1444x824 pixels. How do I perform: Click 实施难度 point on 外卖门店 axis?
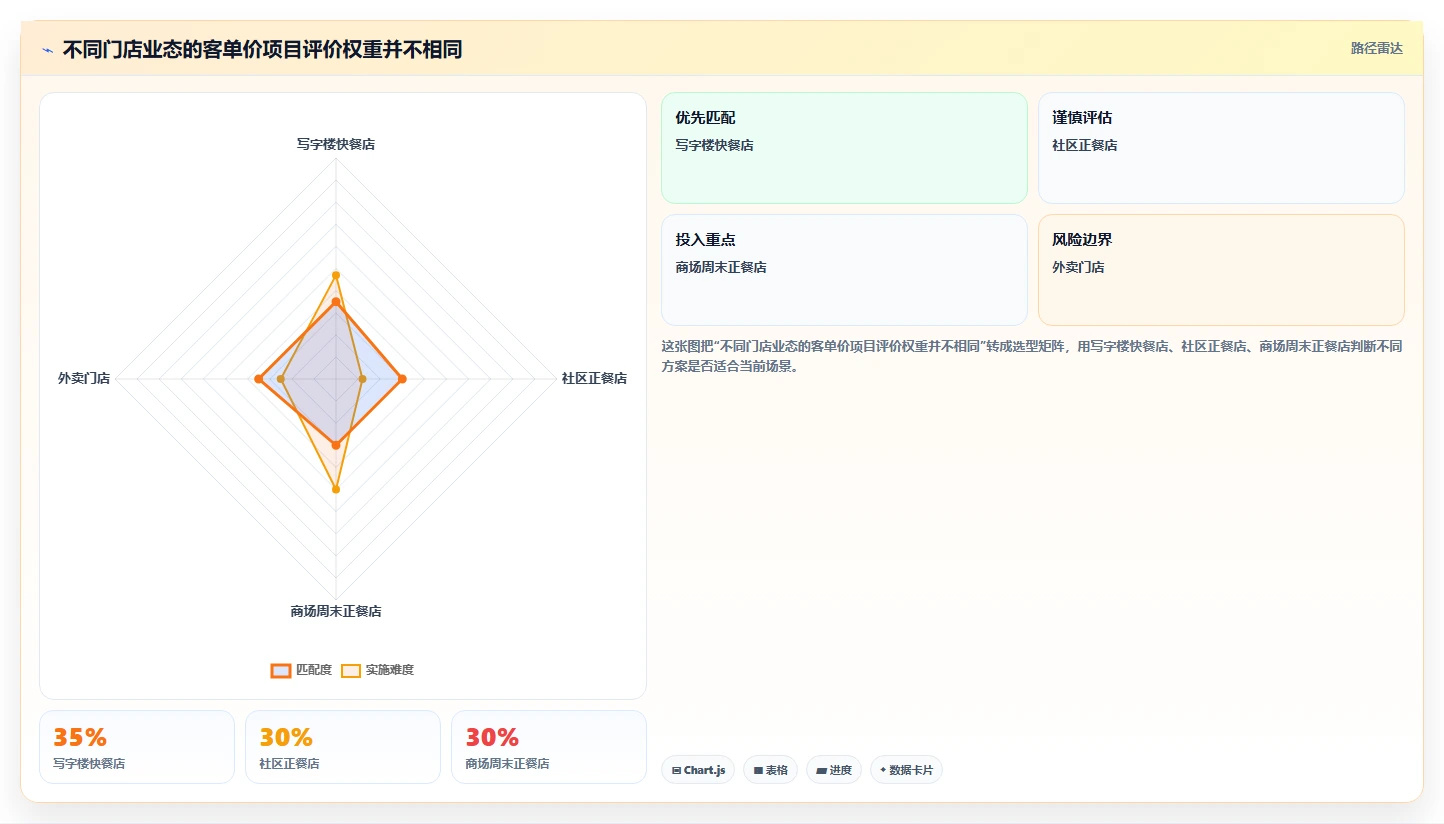click(x=281, y=379)
